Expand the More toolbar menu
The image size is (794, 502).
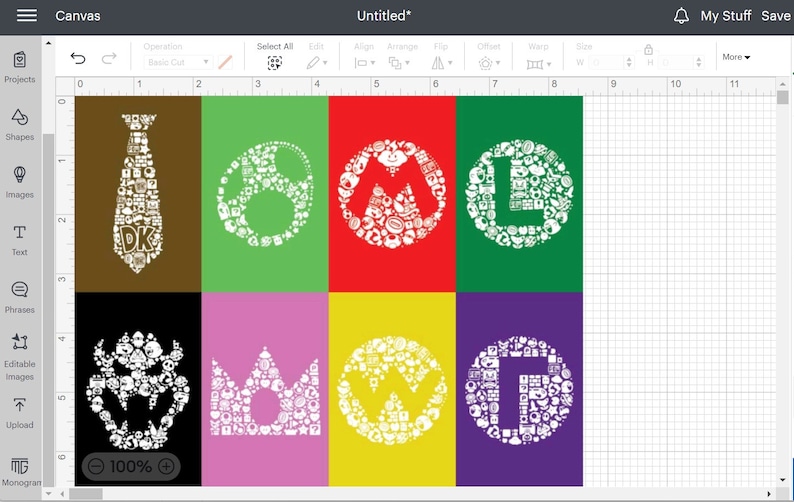(736, 57)
